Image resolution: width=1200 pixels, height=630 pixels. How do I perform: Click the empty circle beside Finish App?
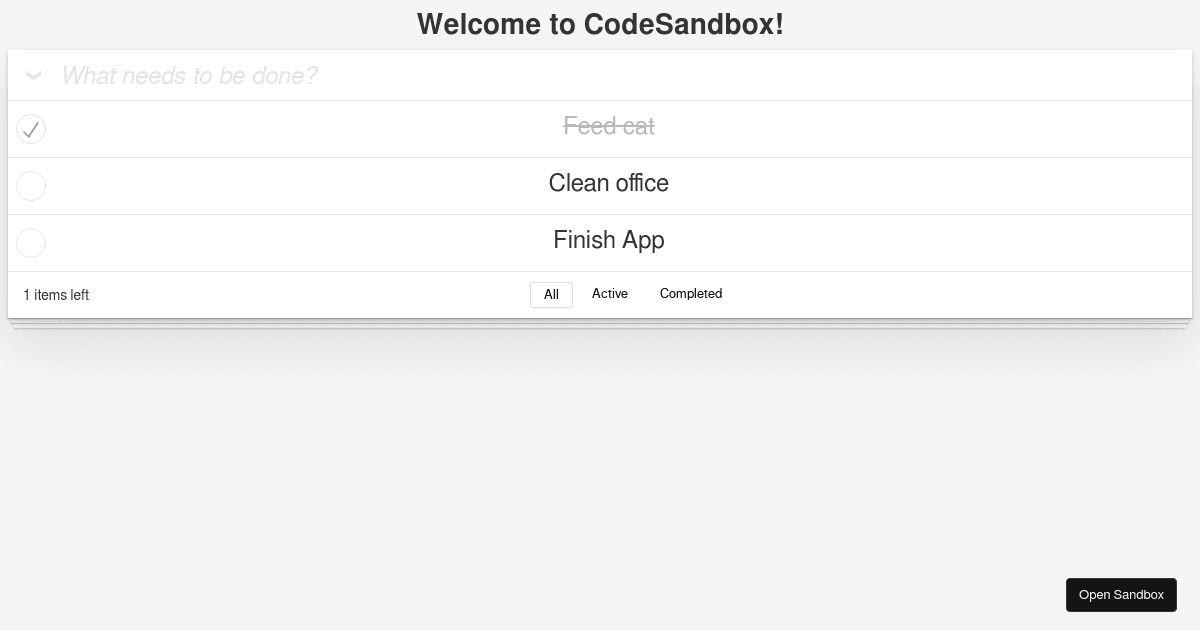click(x=31, y=243)
